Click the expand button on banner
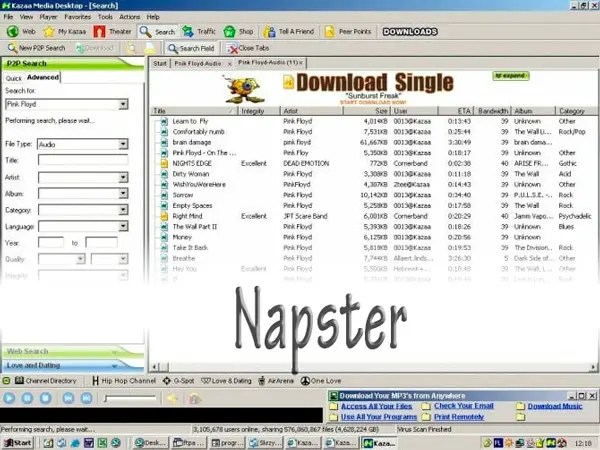Screen dimensions: 600x450 click(x=511, y=76)
